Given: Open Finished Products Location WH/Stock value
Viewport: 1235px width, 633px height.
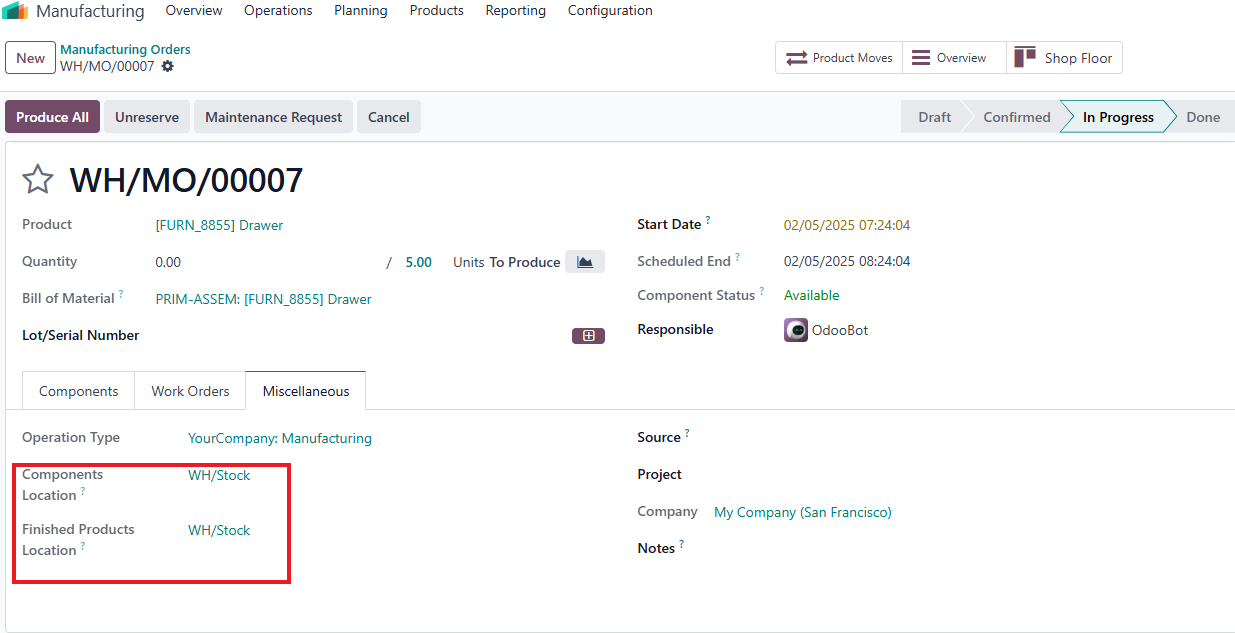Looking at the screenshot, I should click(x=219, y=530).
